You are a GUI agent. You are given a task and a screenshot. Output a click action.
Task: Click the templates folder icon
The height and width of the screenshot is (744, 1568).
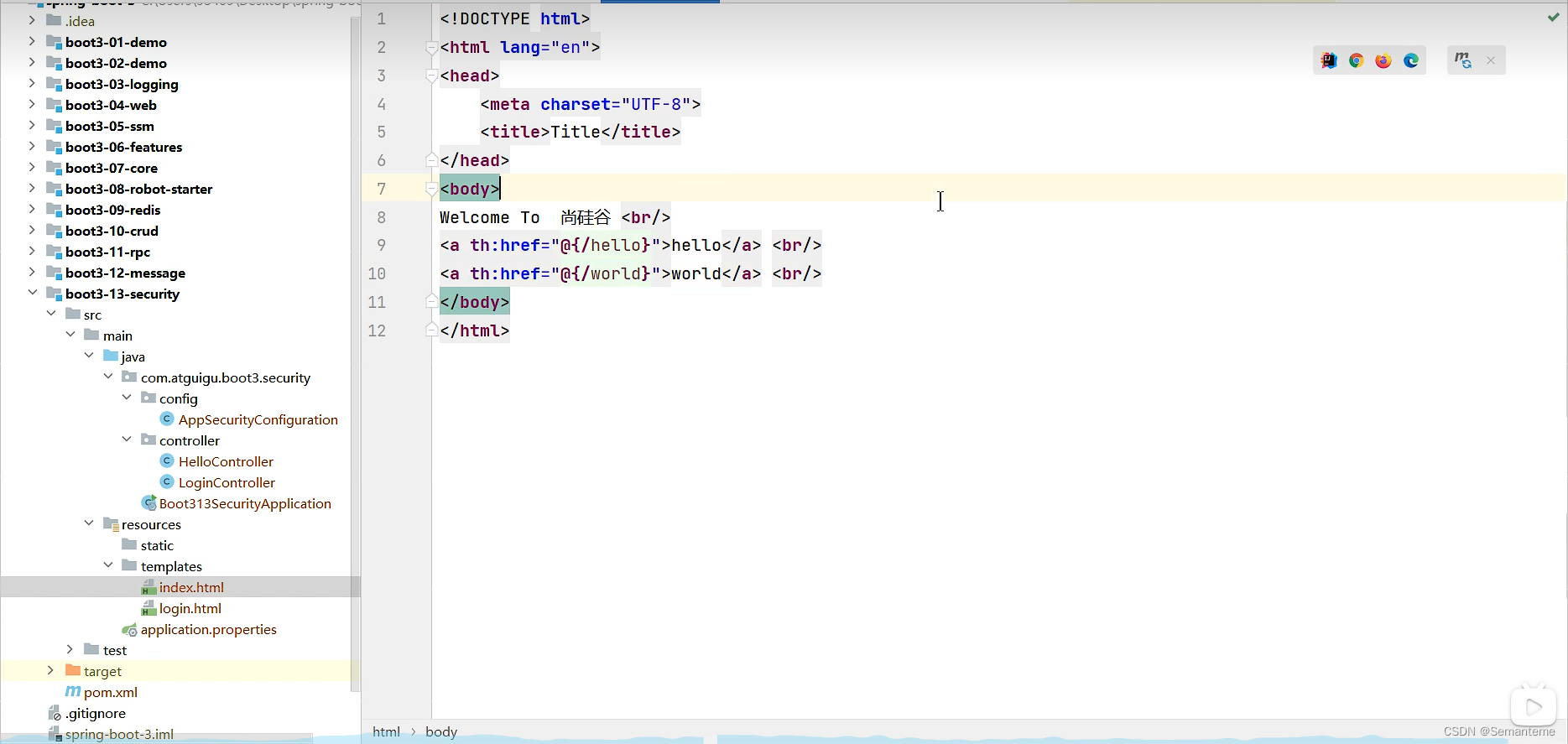pyautogui.click(x=129, y=565)
